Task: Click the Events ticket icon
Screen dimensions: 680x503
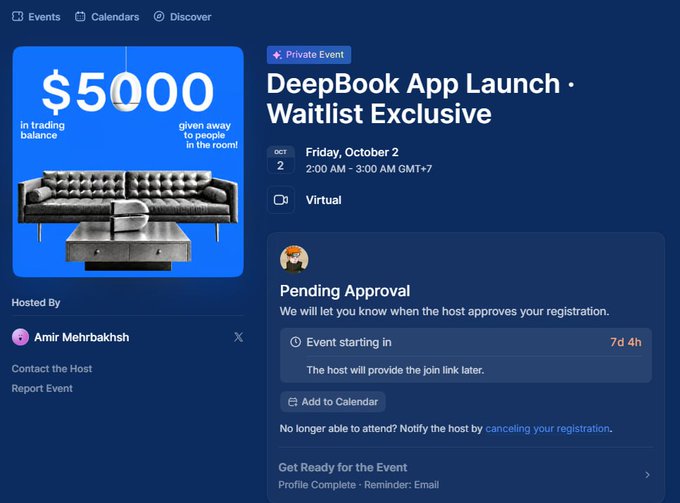Action: tap(17, 17)
